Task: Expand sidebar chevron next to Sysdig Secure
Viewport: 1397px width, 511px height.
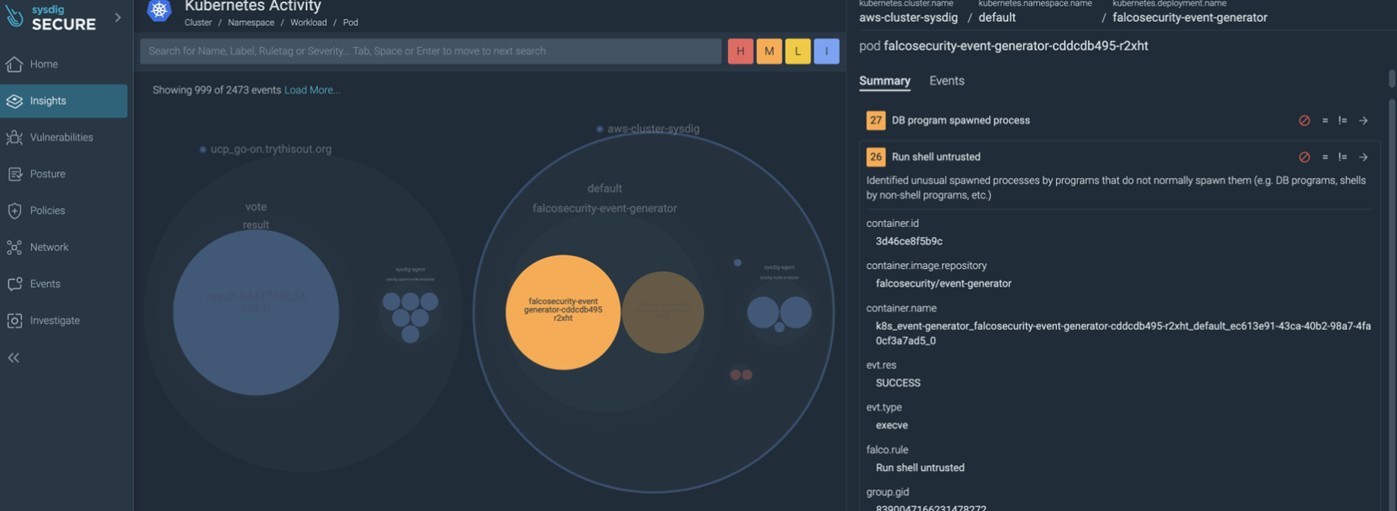Action: click(x=118, y=17)
